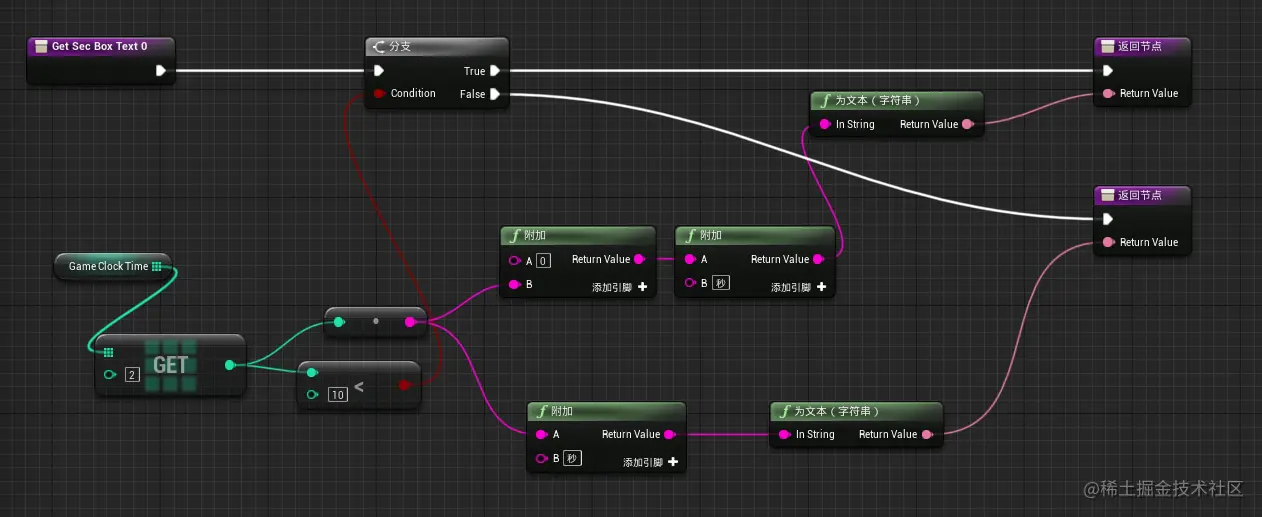The height and width of the screenshot is (517, 1262).
Task: Click magenta output pin on conversion node
Action: [410, 322]
